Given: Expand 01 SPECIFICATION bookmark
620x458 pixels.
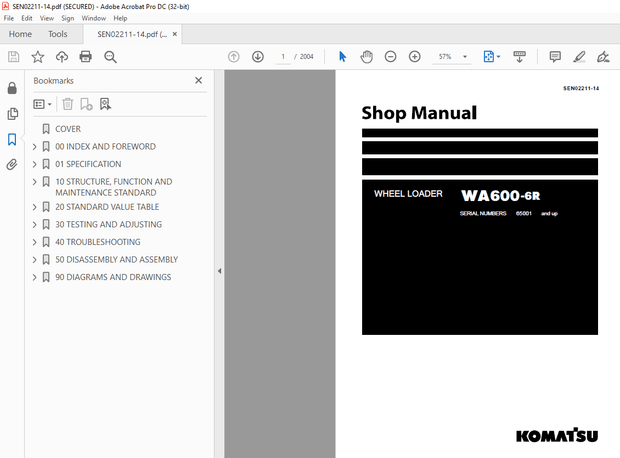Looking at the screenshot, I should (34, 164).
